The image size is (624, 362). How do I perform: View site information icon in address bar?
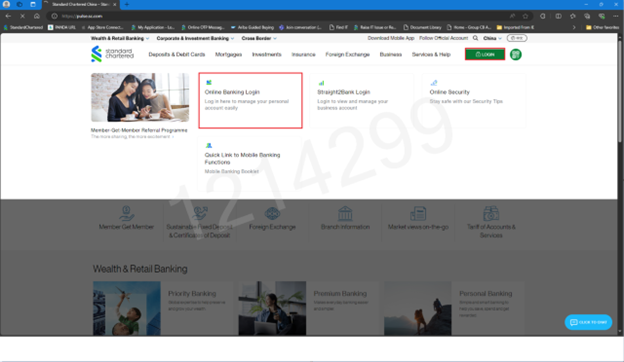point(55,16)
